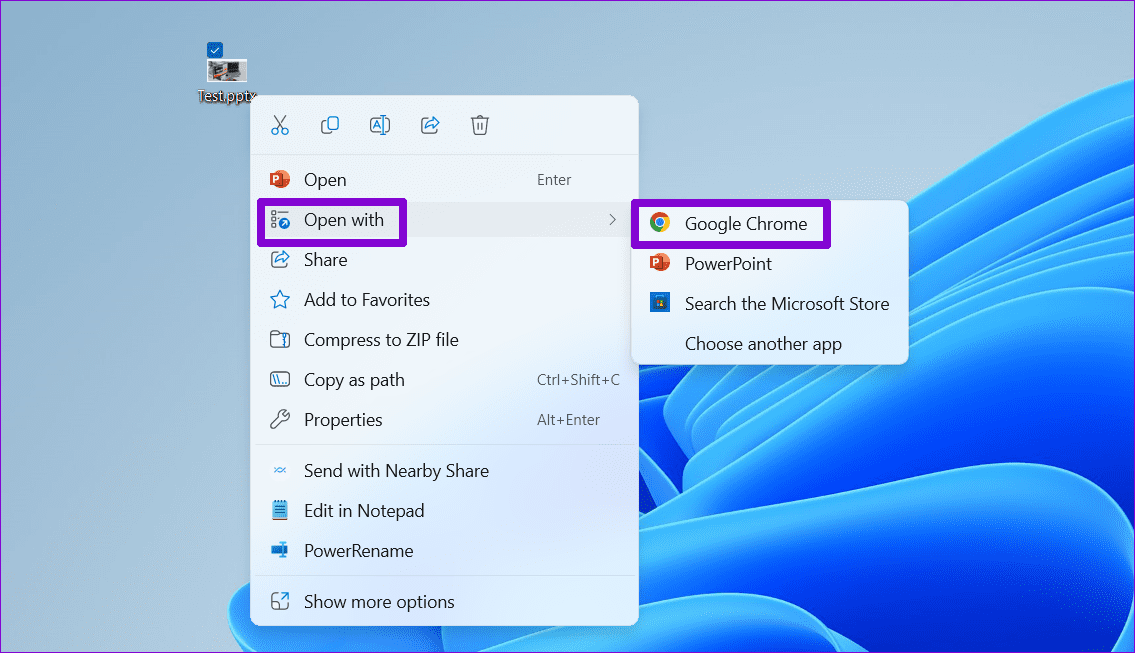Select the Cut icon in the toolbar
Screen dimensions: 1135x653
(280, 124)
